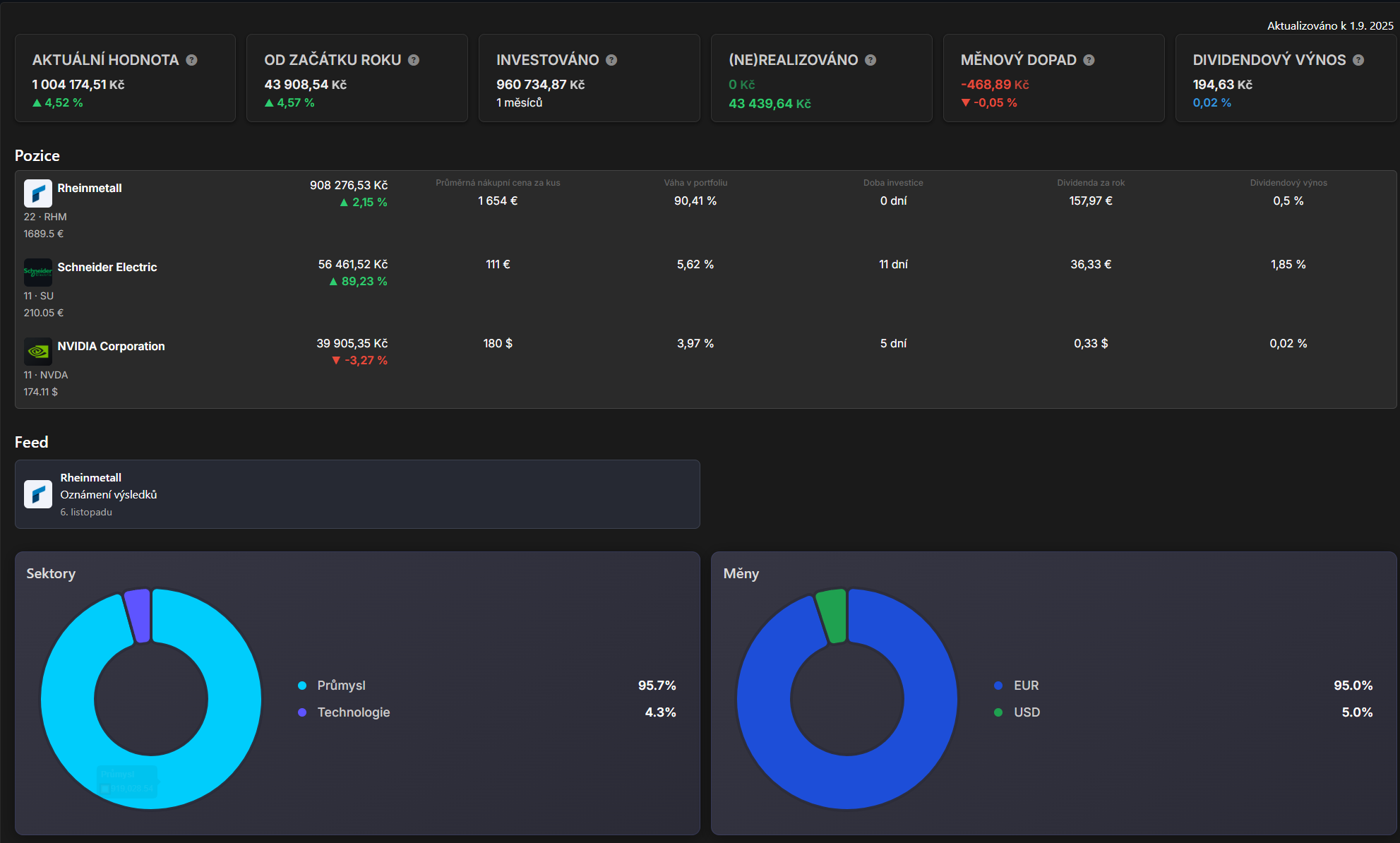This screenshot has height=843, width=1400.
Task: Click the NVIDIA Corporation logo icon
Action: tap(38, 351)
